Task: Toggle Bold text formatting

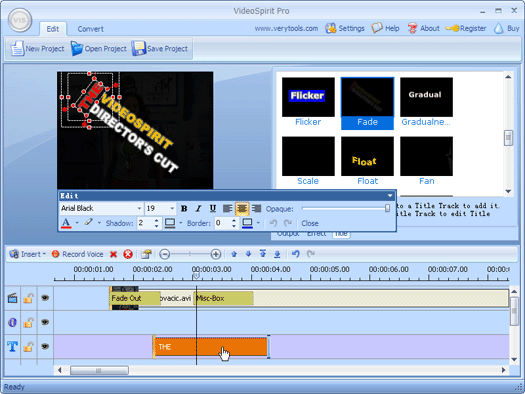Action: click(184, 209)
